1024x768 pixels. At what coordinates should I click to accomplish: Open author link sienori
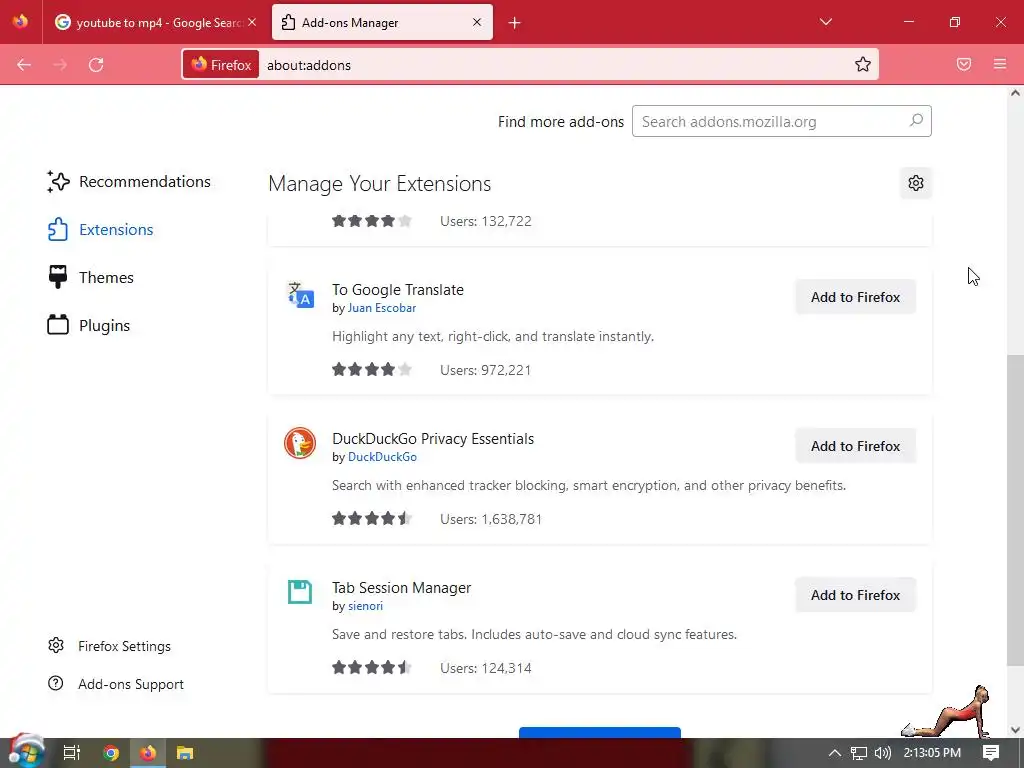[365, 606]
